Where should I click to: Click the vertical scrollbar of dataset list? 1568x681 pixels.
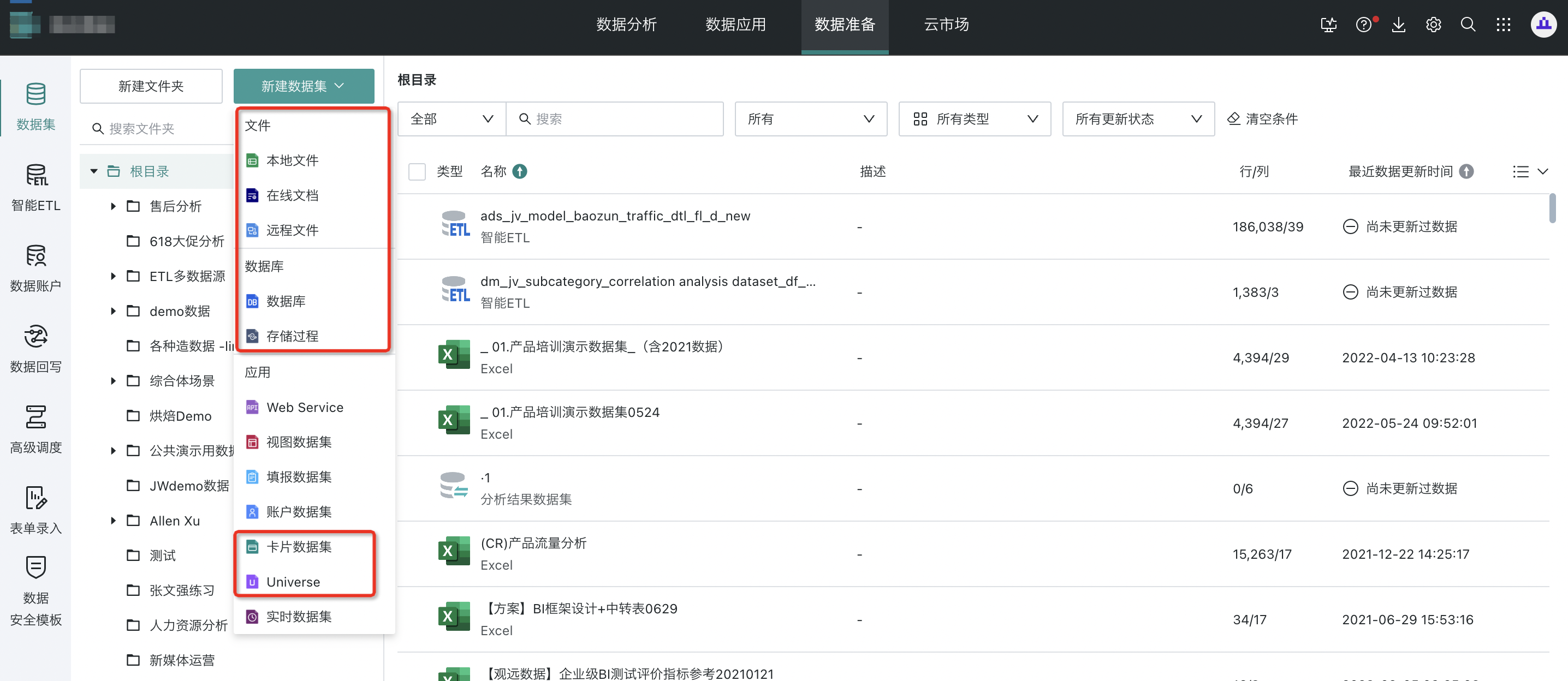click(x=1553, y=208)
